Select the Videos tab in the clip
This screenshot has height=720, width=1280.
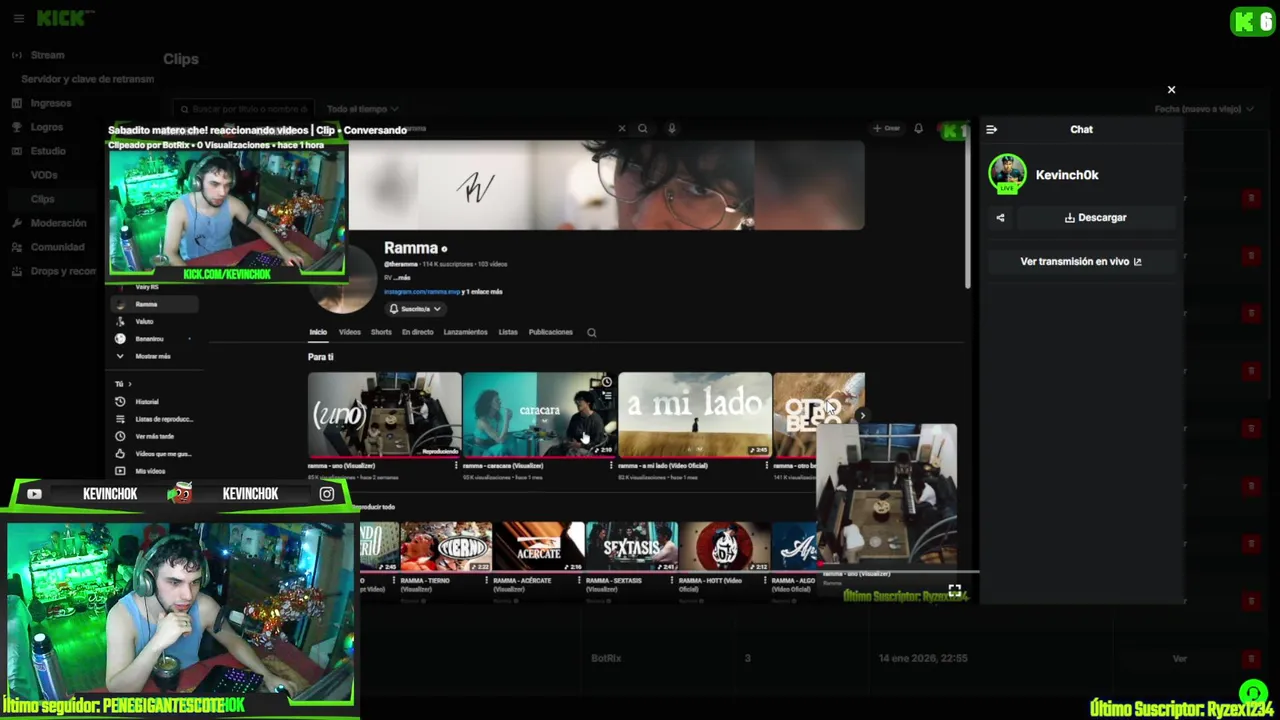pyautogui.click(x=349, y=332)
